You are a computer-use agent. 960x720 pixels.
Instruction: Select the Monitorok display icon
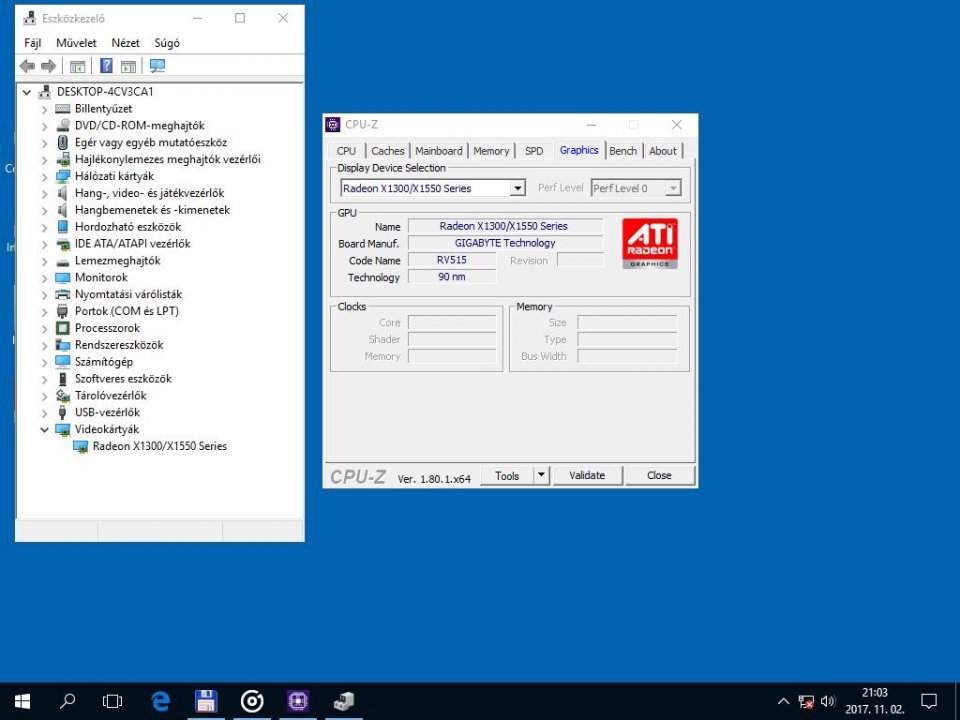[x=62, y=277]
